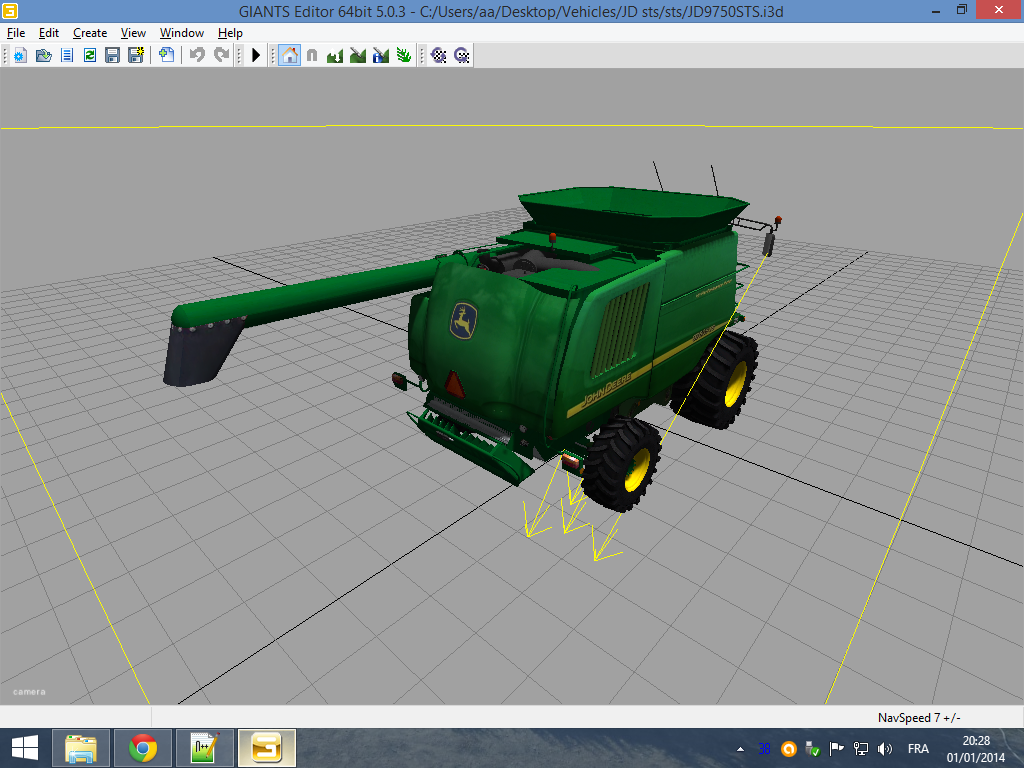
Task: Open the View menu
Action: 133,33
